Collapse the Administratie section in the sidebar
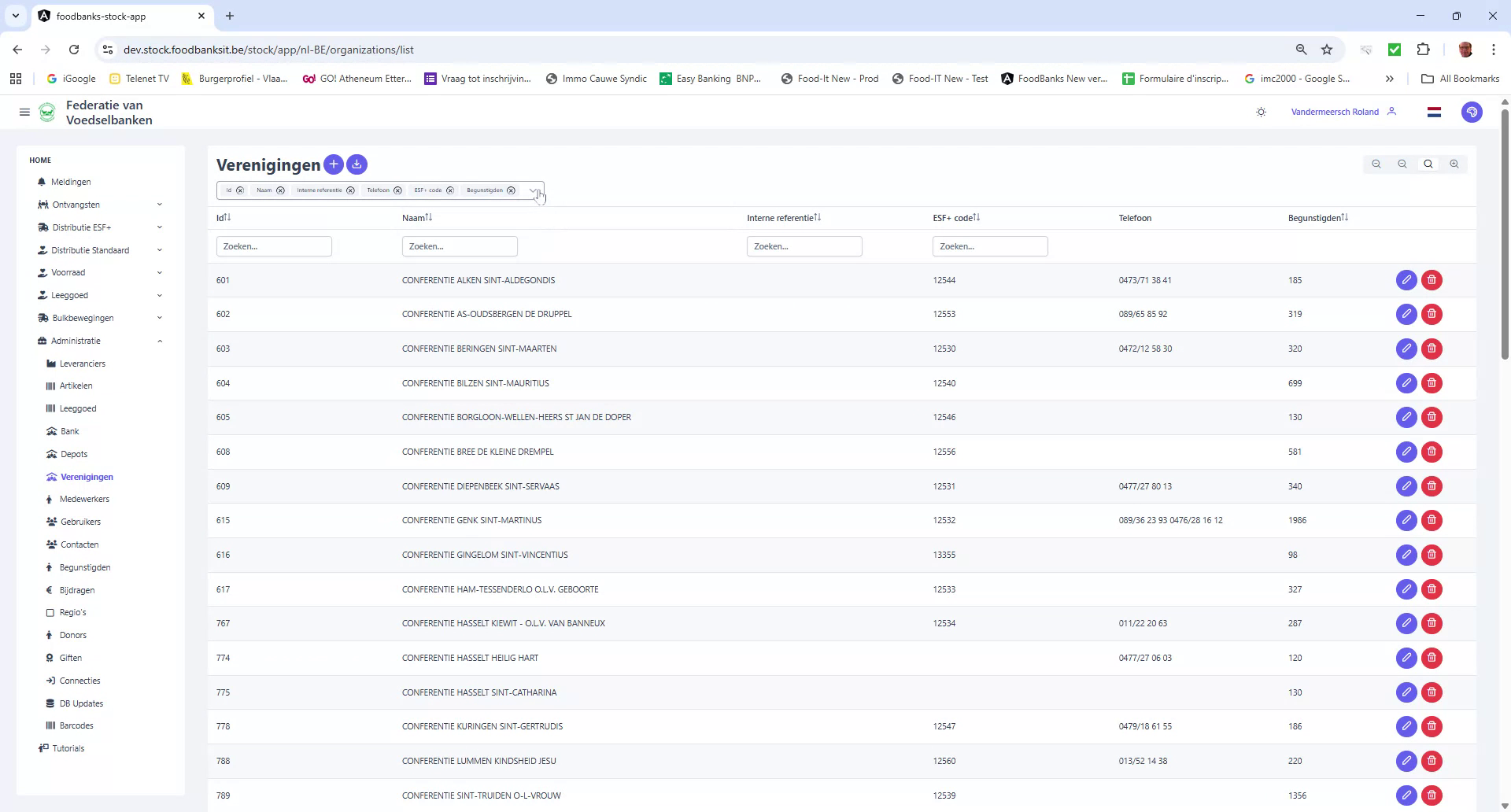This screenshot has width=1511, height=812. (160, 340)
